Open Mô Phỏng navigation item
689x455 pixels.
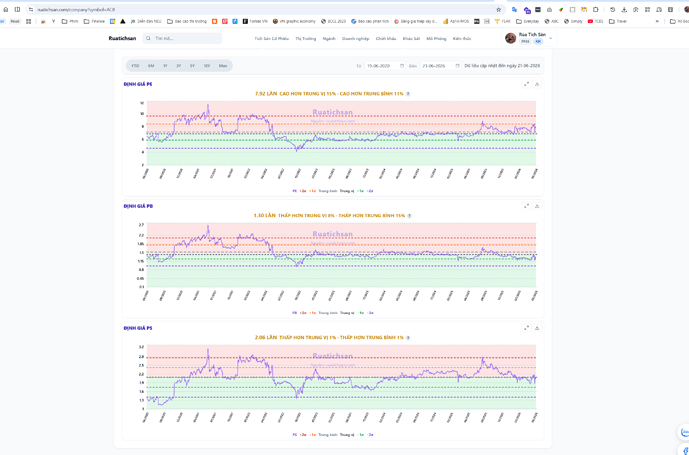436,39
